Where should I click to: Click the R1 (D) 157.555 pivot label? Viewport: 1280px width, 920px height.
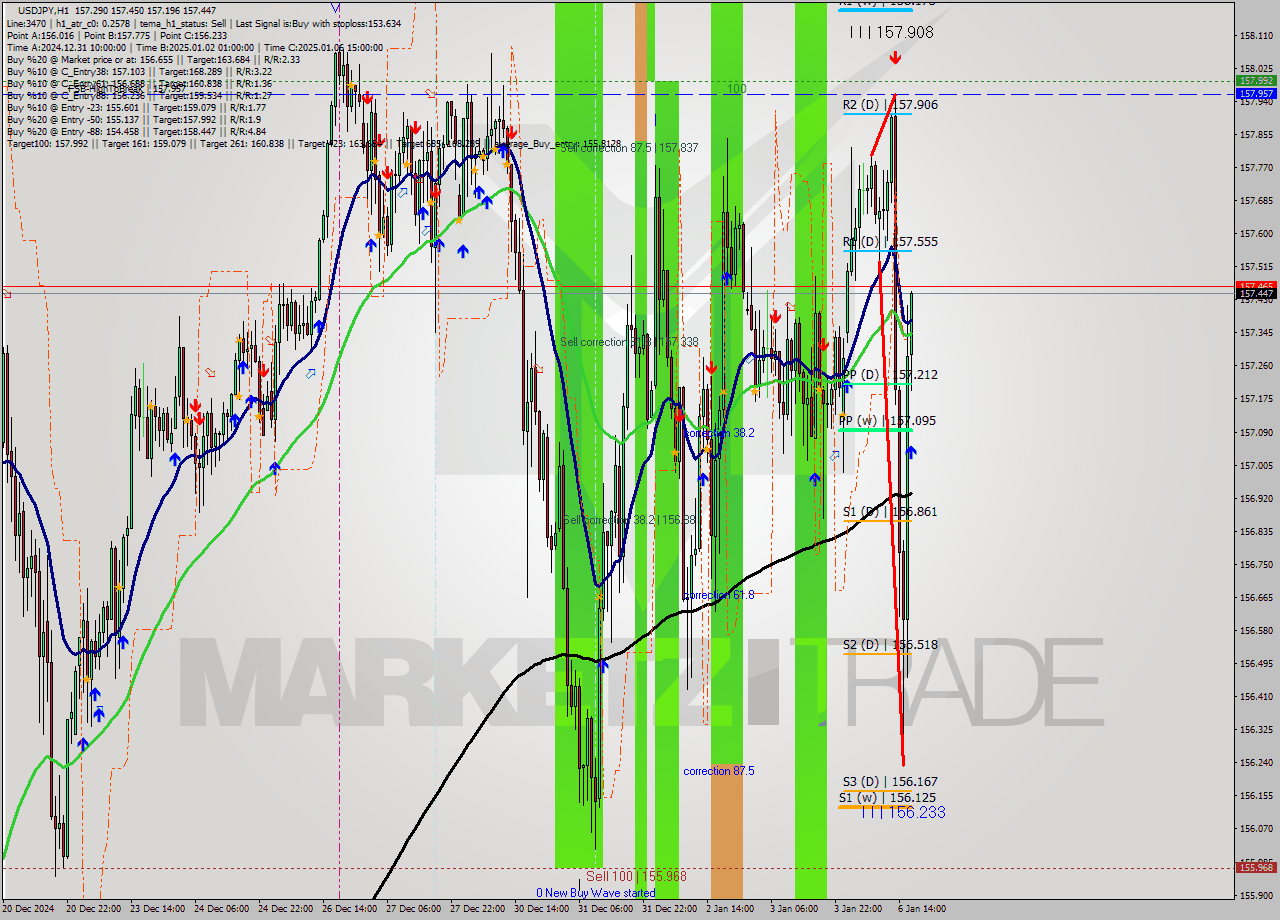(890, 242)
